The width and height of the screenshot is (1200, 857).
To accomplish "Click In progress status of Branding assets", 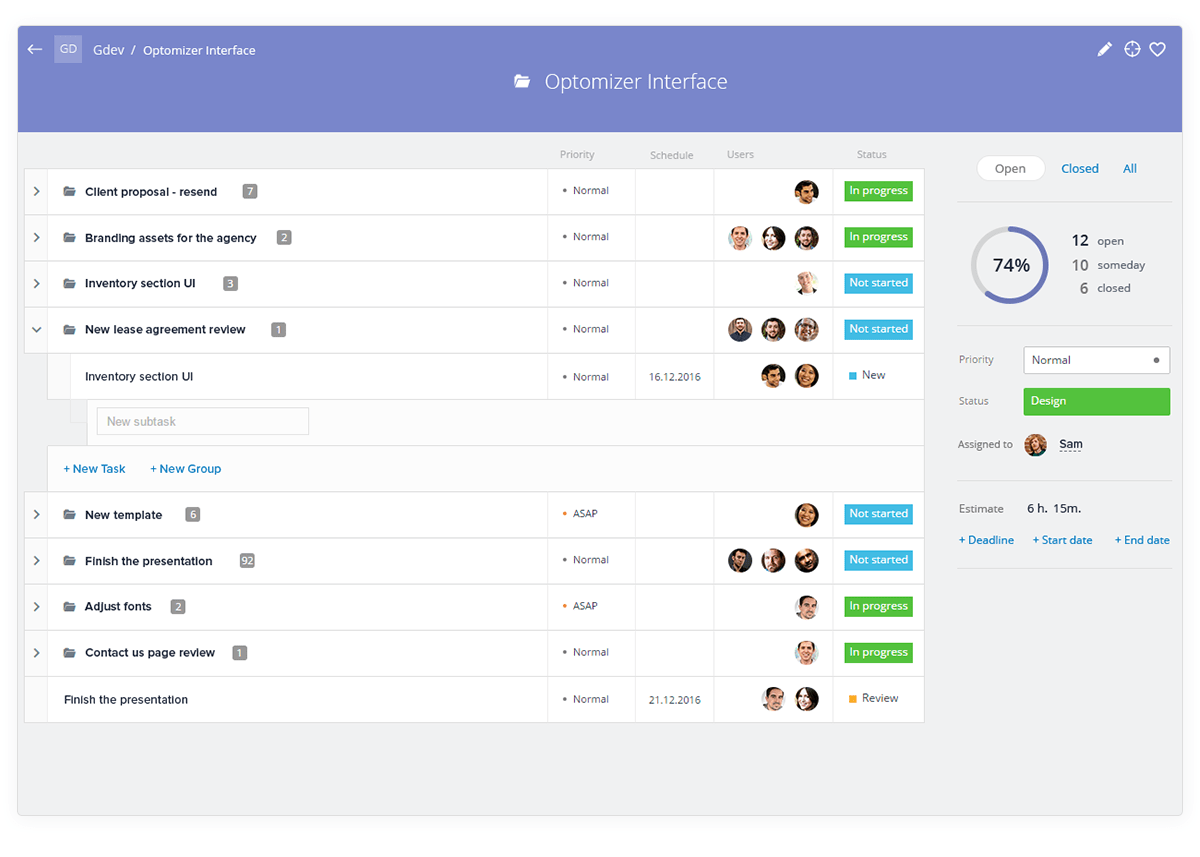I will (878, 237).
